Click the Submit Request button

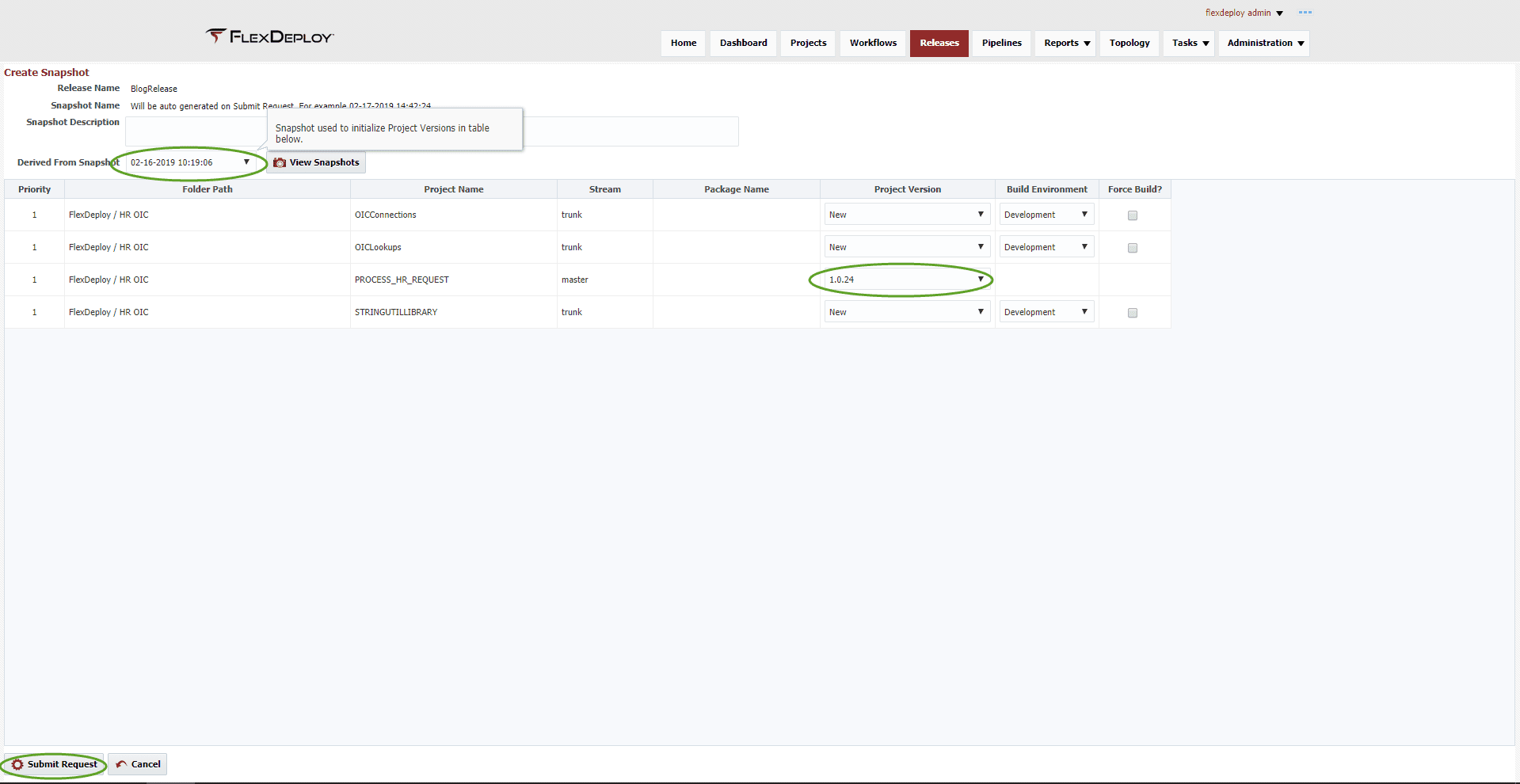(54, 764)
